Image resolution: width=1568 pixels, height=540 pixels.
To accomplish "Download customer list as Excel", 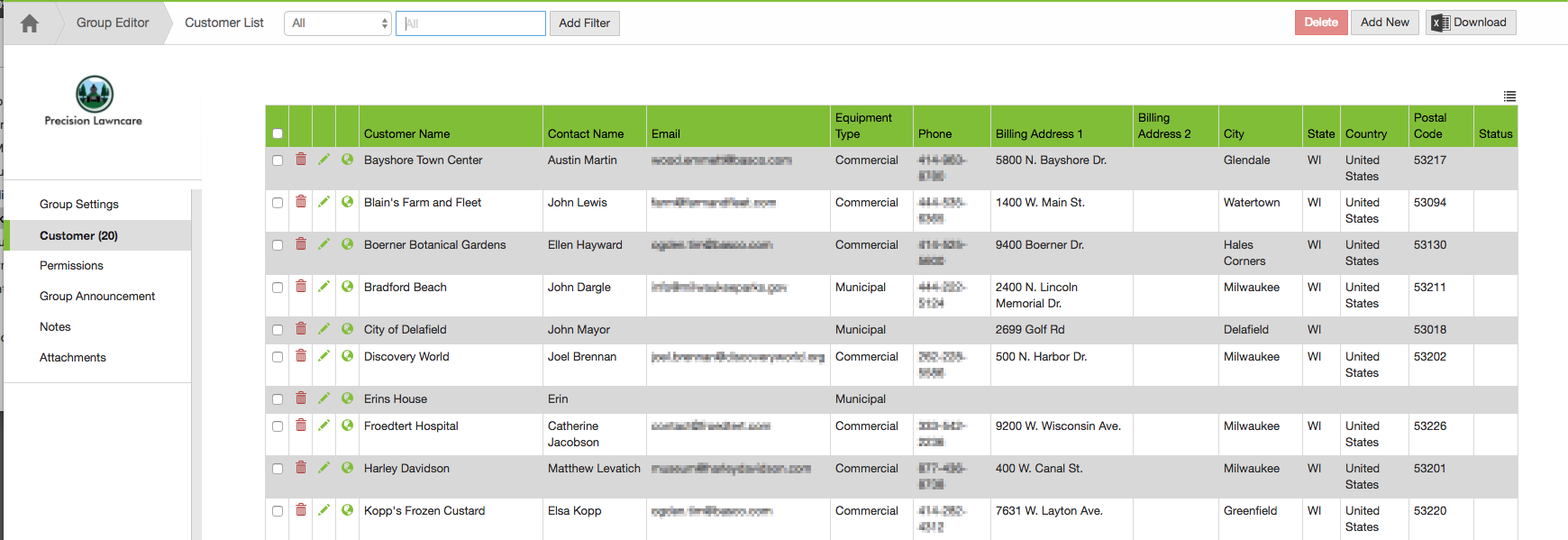I will [1471, 23].
